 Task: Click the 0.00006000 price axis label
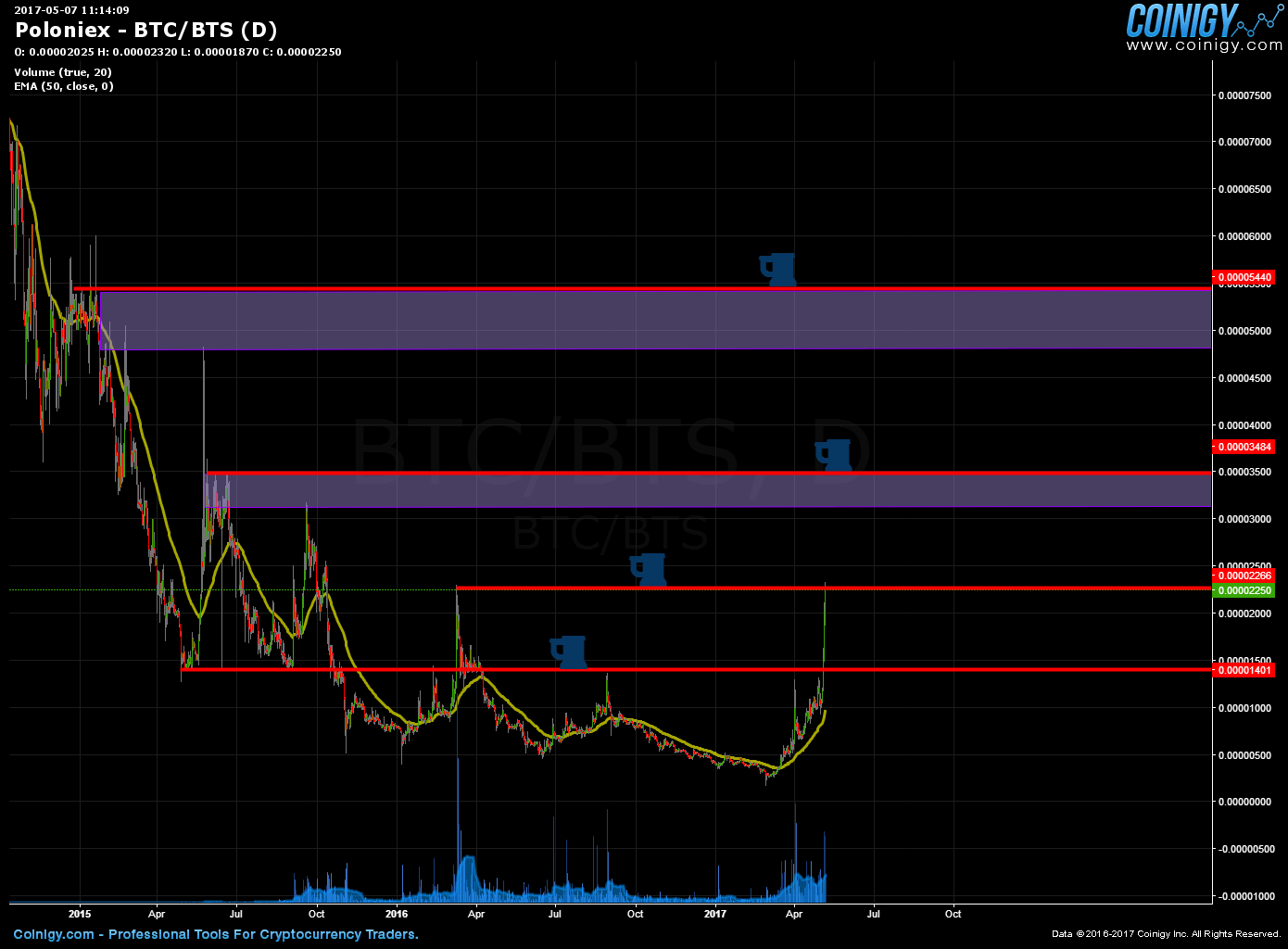click(x=1244, y=236)
